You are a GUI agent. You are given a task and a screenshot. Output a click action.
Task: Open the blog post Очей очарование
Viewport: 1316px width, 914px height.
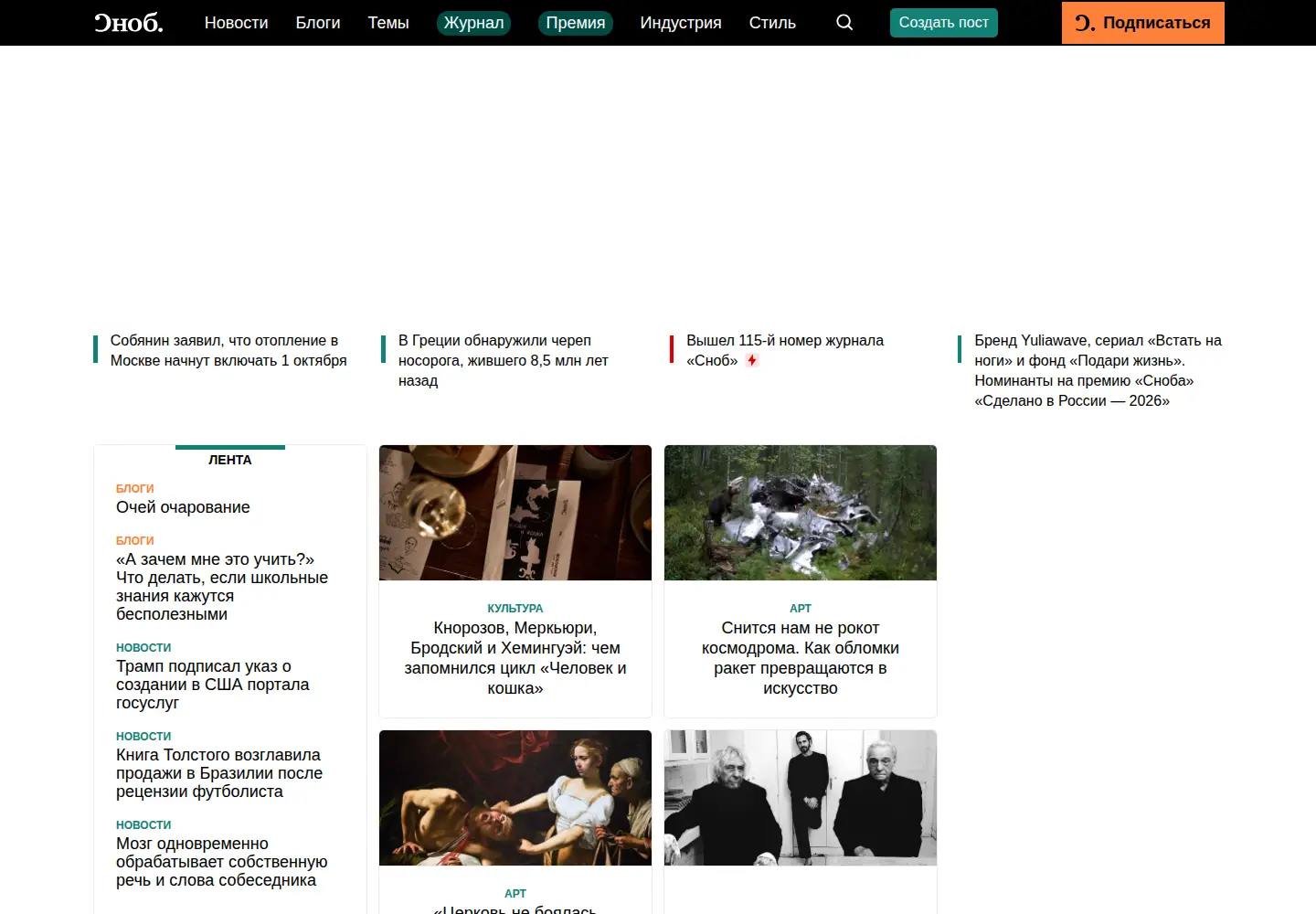click(x=183, y=507)
